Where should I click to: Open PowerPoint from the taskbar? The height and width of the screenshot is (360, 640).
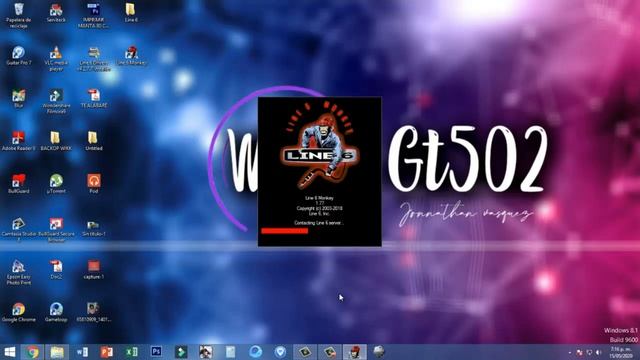tap(107, 352)
